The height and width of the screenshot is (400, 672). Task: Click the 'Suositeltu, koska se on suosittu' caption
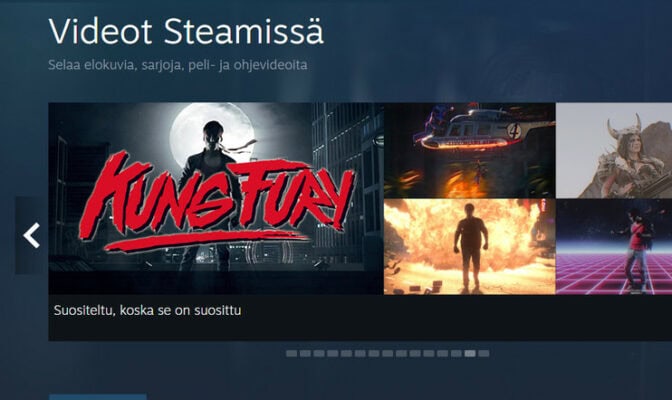[147, 310]
